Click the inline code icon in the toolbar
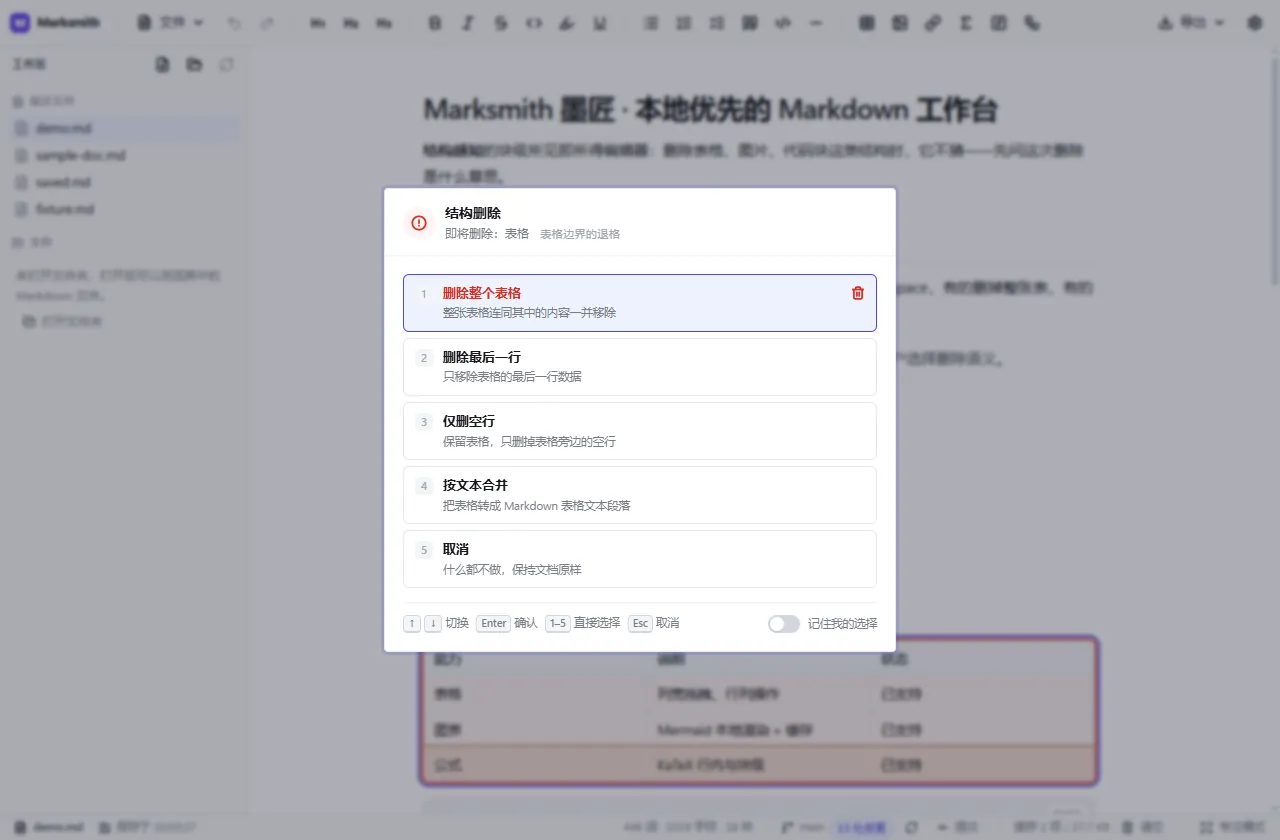This screenshot has width=1280, height=840. [x=534, y=22]
